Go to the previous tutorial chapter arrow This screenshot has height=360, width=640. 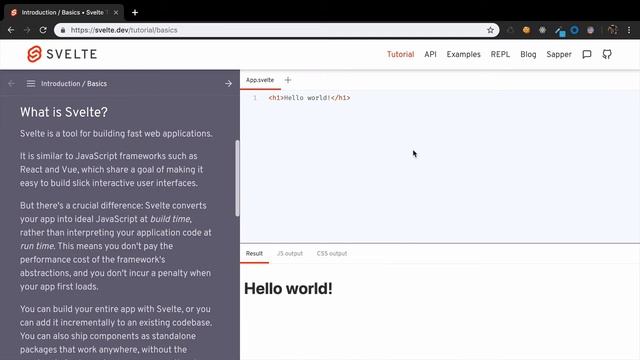point(11,84)
